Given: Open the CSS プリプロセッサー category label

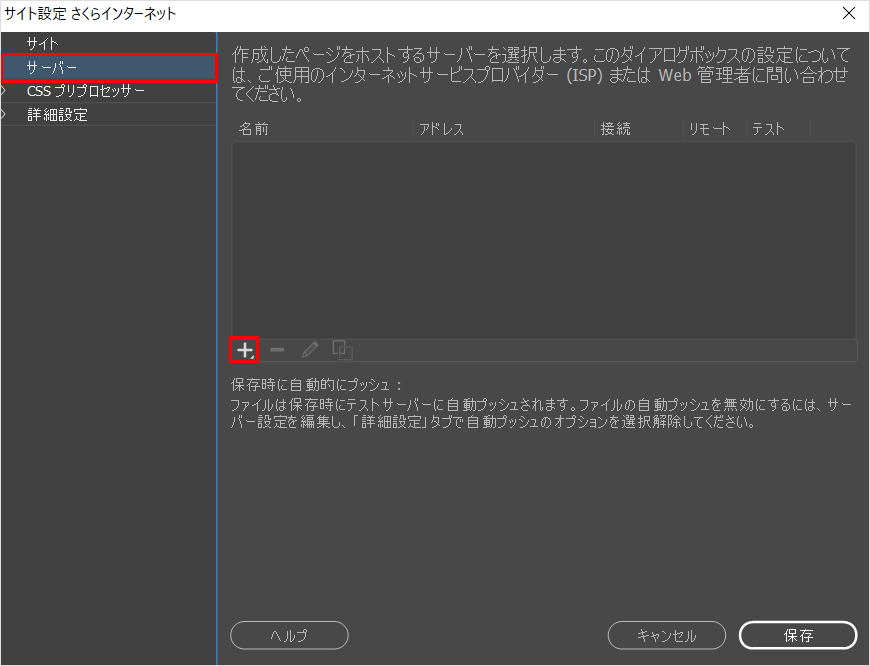Looking at the screenshot, I should point(85,91).
